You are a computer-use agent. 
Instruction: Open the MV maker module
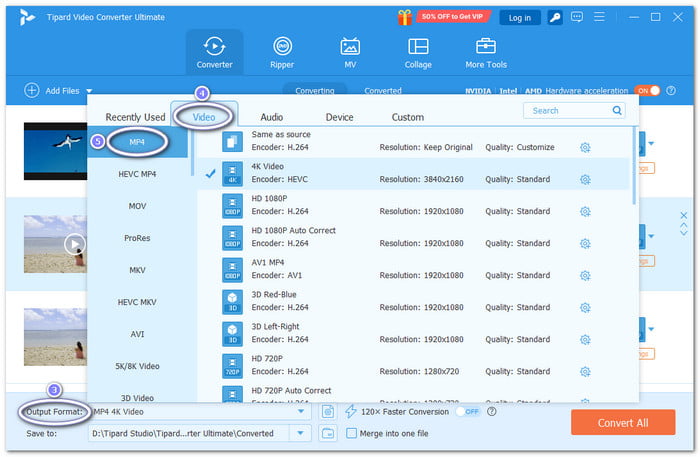(x=350, y=53)
